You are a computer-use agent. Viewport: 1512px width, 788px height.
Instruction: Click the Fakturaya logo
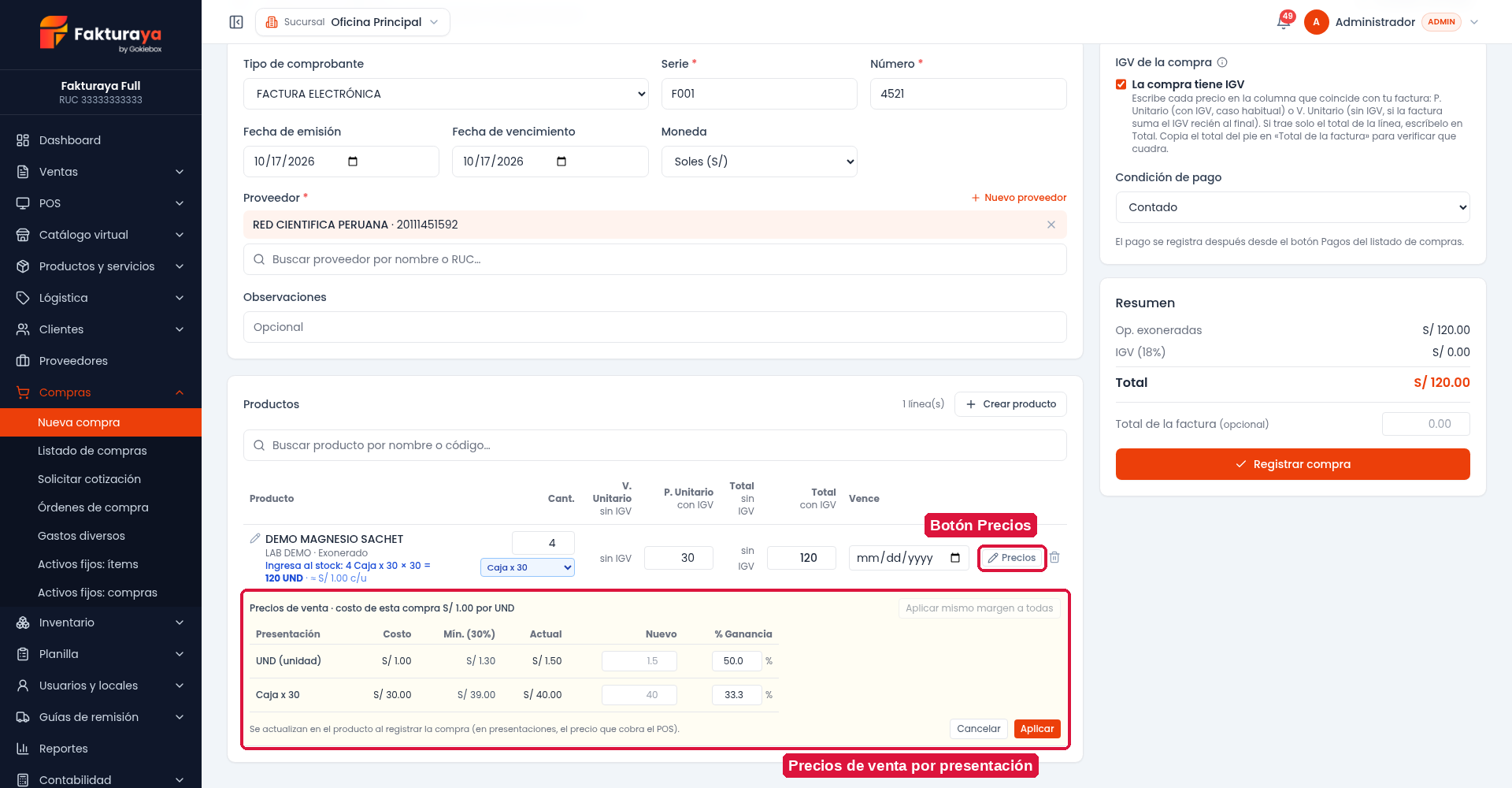tap(101, 35)
